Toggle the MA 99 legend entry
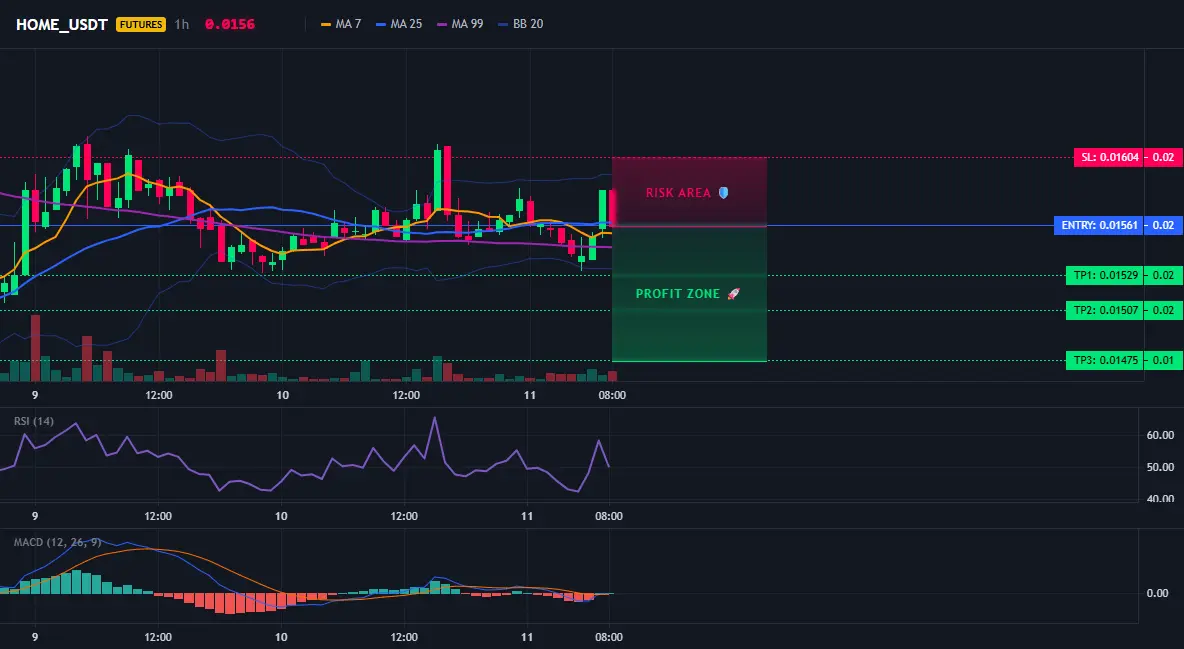Screen dimensions: 1184x649 pos(460,24)
